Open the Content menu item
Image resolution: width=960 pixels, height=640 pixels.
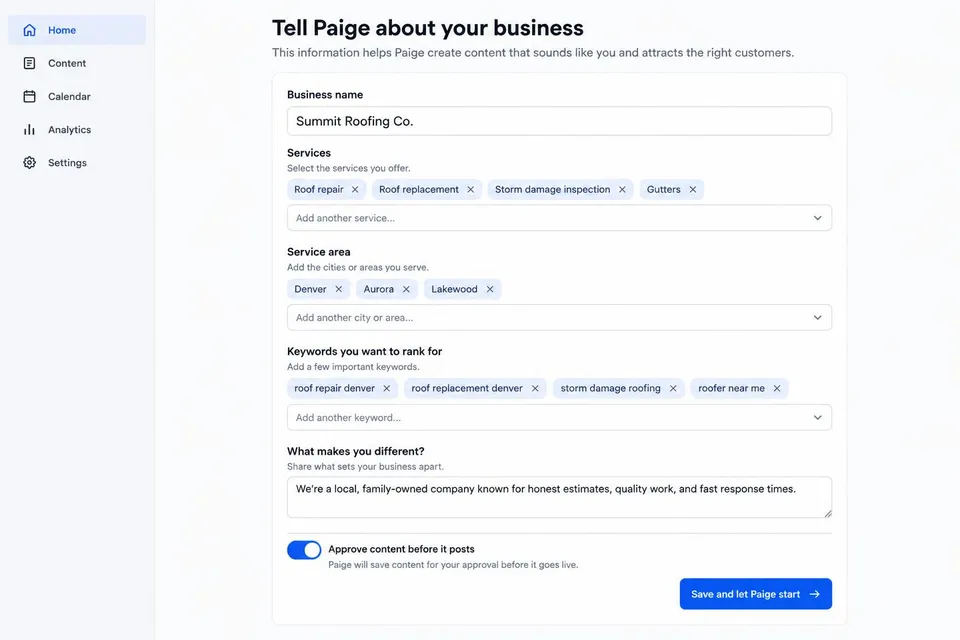[x=77, y=63]
